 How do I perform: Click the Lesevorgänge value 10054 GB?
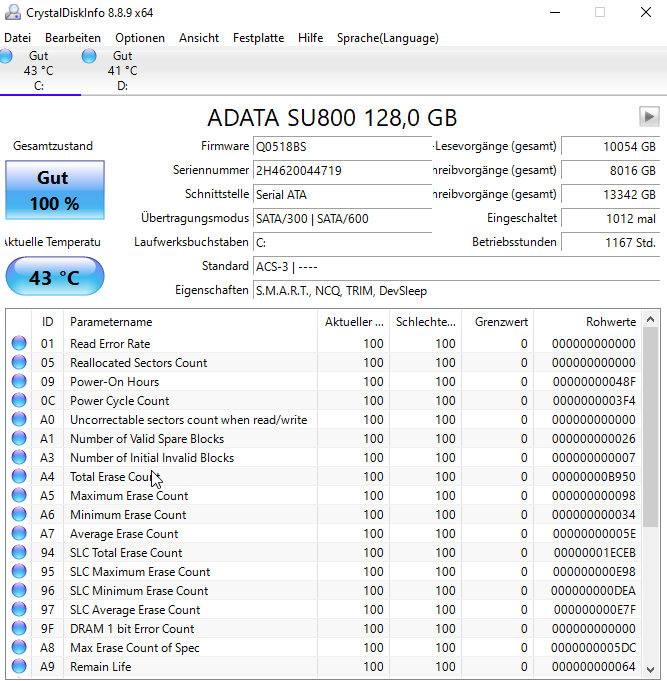point(611,147)
